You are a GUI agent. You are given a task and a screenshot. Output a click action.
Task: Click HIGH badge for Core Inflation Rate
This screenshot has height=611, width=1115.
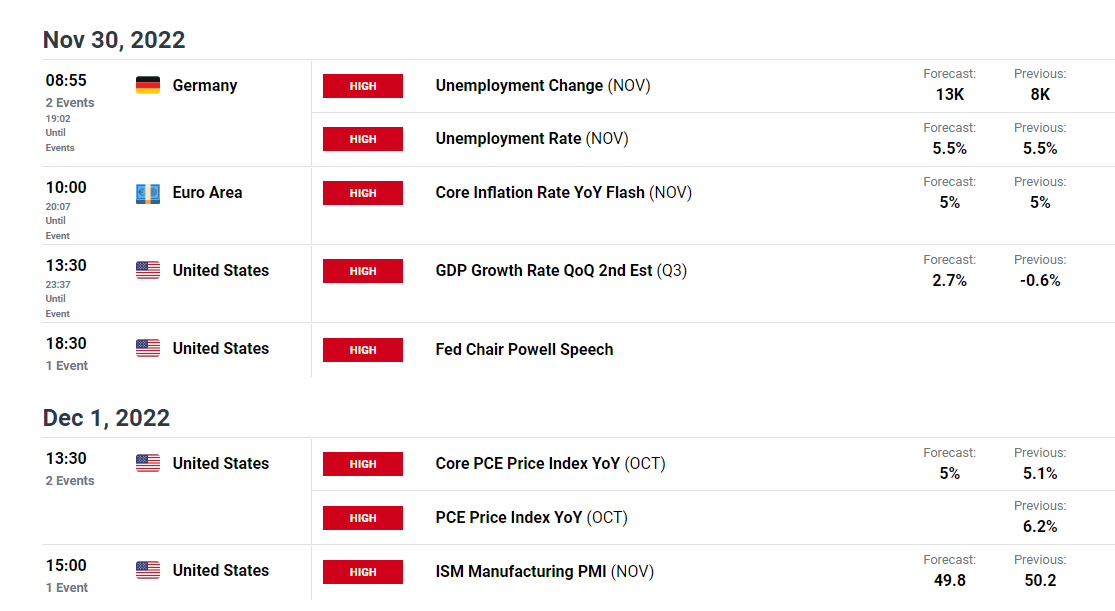point(363,193)
